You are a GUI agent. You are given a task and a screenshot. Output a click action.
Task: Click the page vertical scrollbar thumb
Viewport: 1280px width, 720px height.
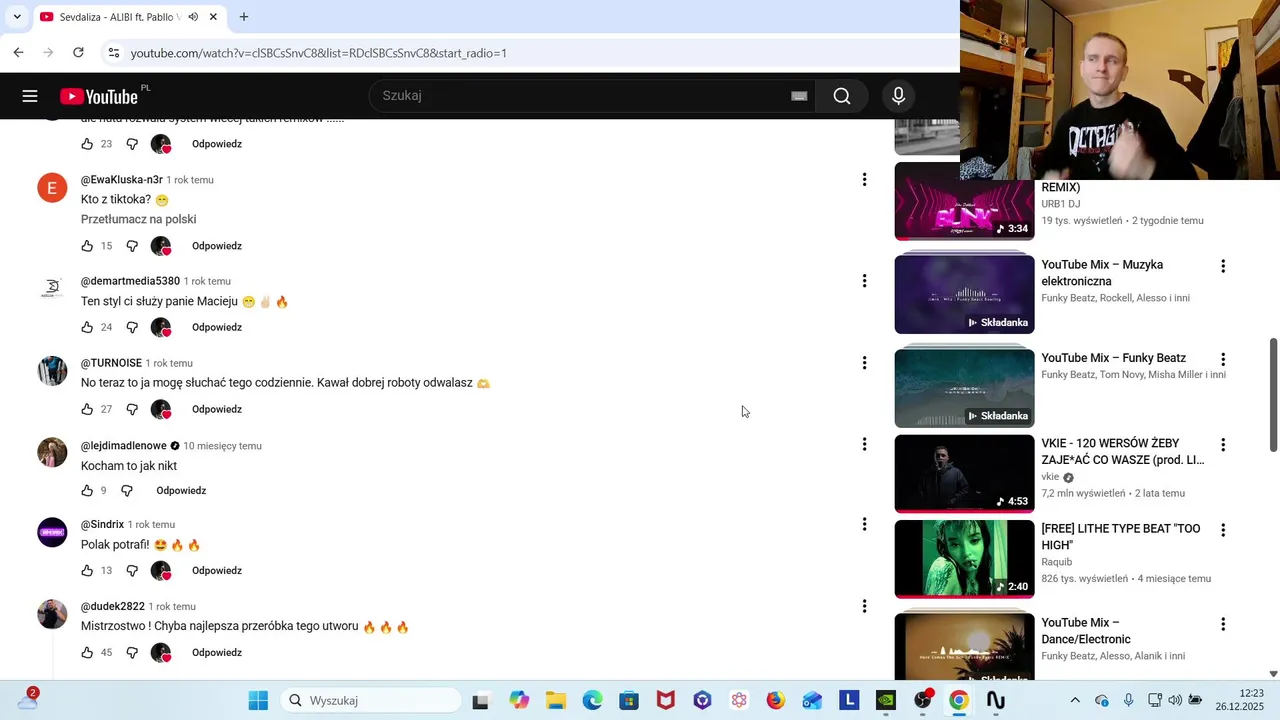point(1273,394)
